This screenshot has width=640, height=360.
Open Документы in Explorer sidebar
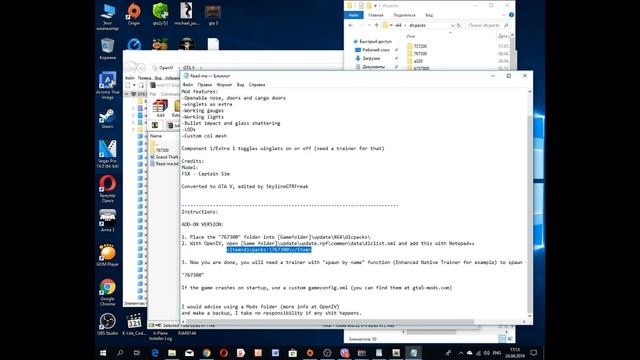point(370,67)
